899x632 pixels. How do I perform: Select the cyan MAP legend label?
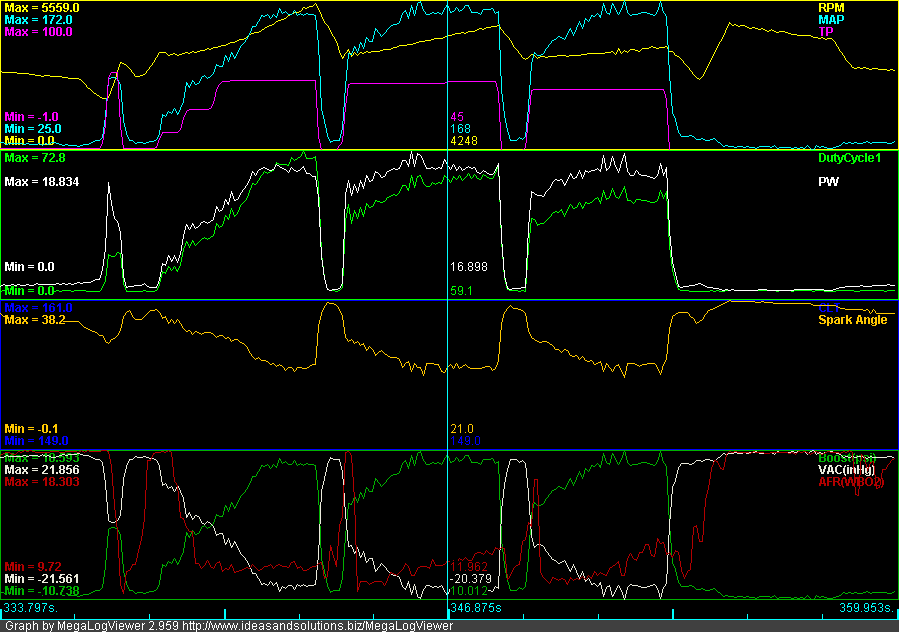click(x=831, y=19)
